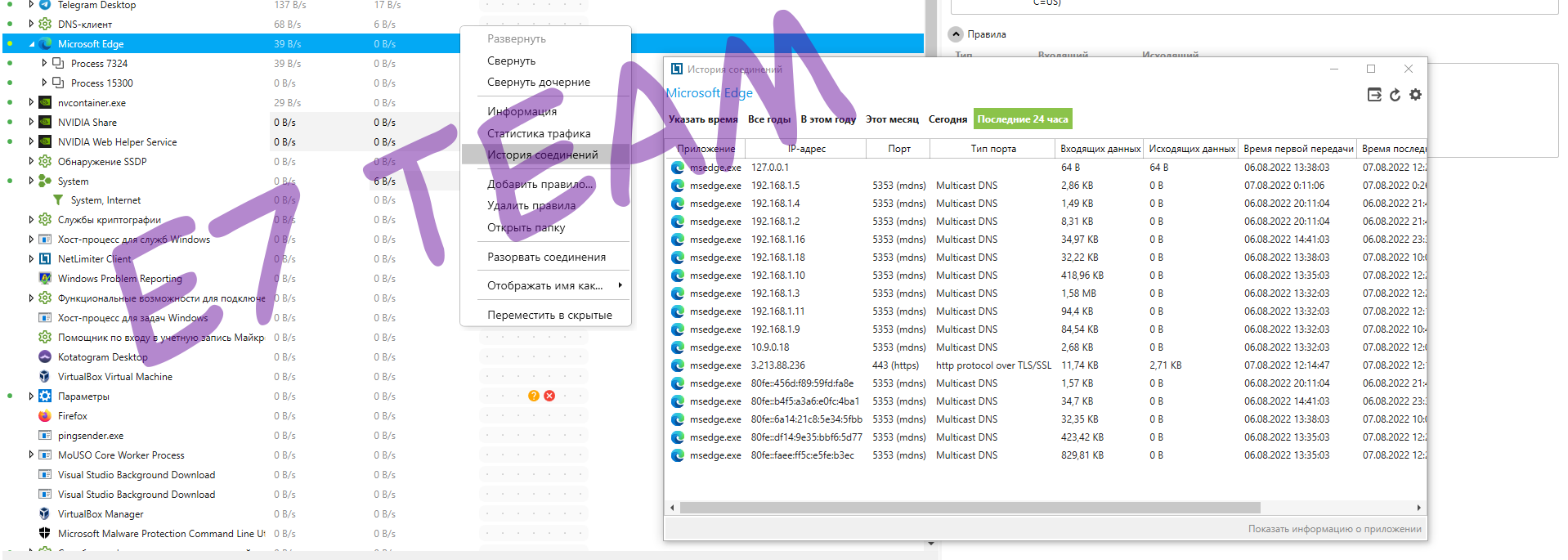Switch to the Этот месяц filter

[x=892, y=119]
